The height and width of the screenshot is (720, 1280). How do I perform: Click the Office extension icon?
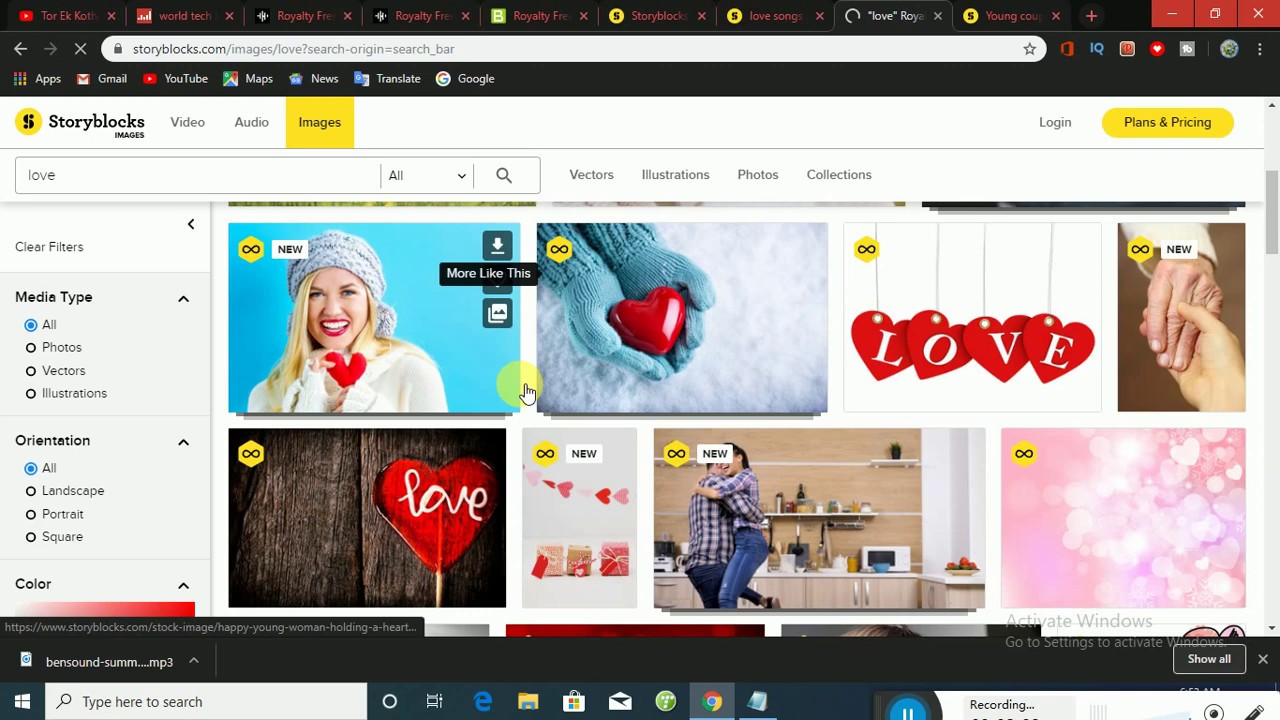(x=1067, y=49)
